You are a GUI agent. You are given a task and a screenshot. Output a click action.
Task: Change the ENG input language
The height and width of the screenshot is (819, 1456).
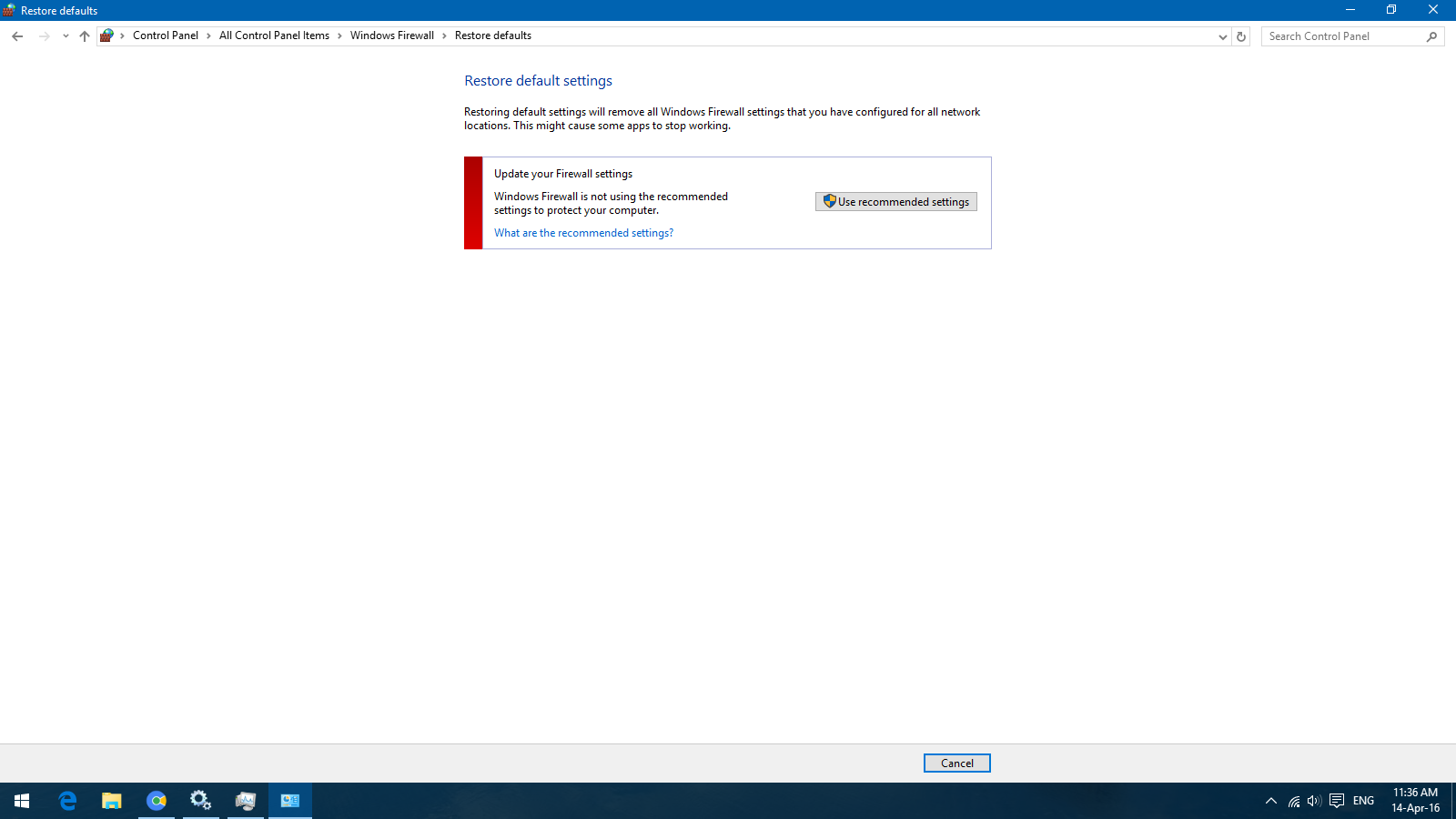pos(1363,801)
